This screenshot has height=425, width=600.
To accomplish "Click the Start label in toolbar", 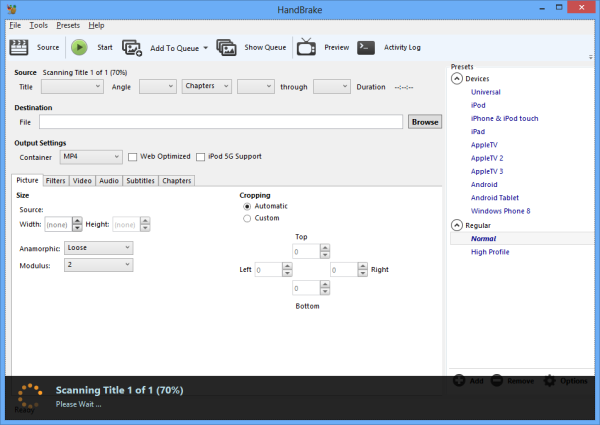I will (105, 47).
